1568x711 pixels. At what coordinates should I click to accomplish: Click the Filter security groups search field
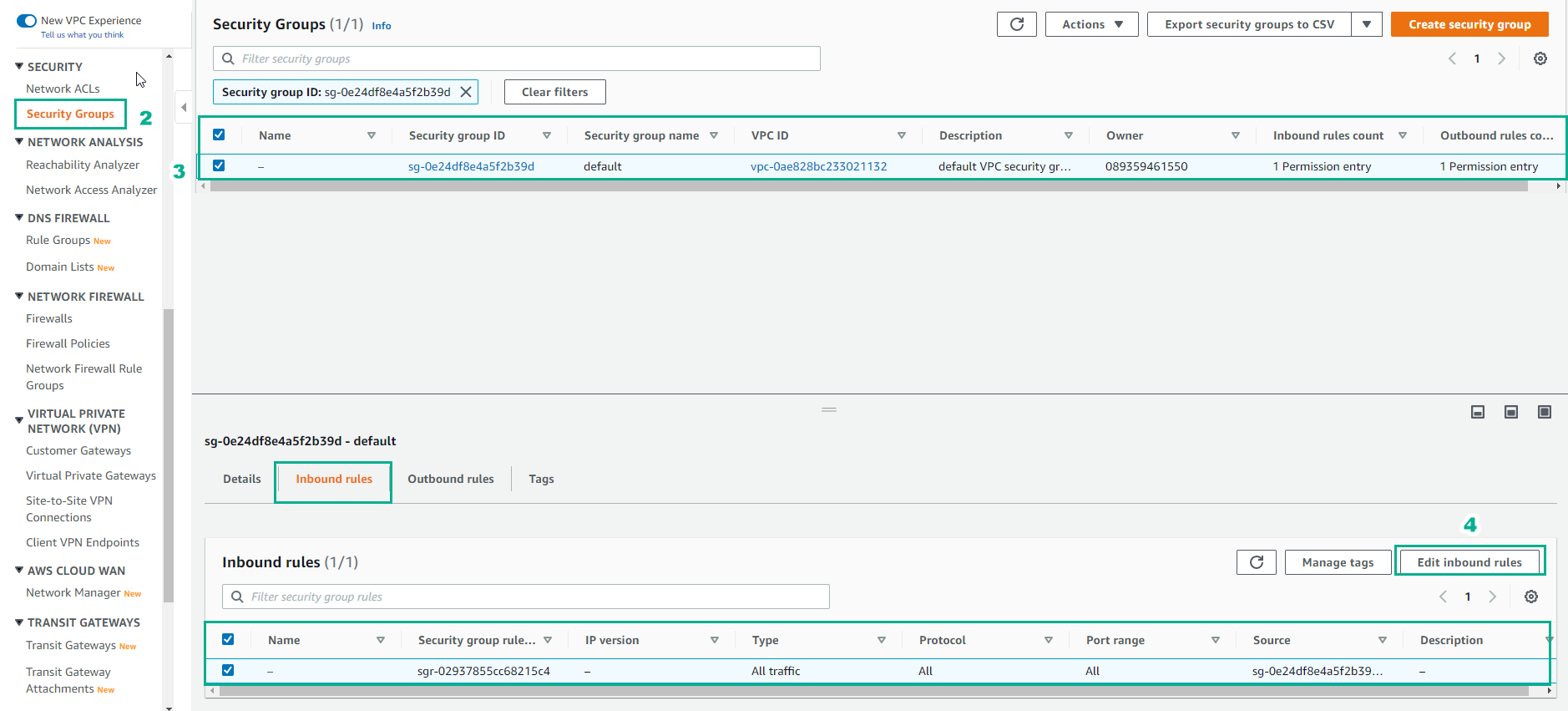pyautogui.click(x=517, y=58)
